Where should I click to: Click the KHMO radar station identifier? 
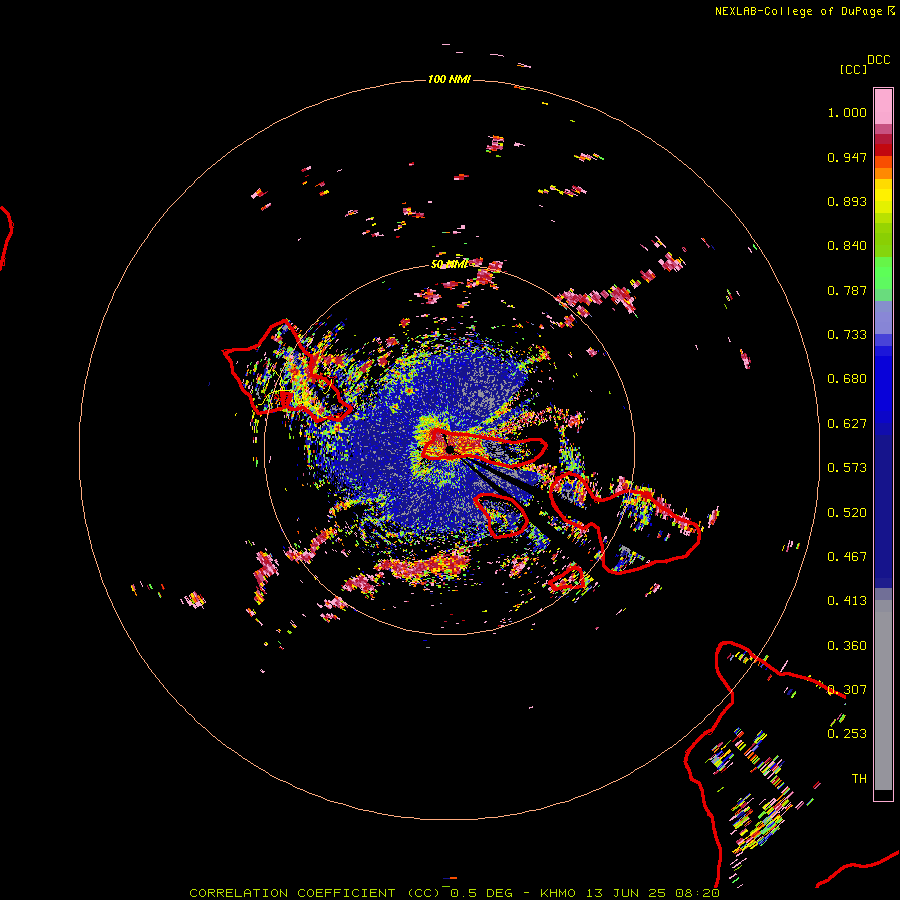pos(558,893)
